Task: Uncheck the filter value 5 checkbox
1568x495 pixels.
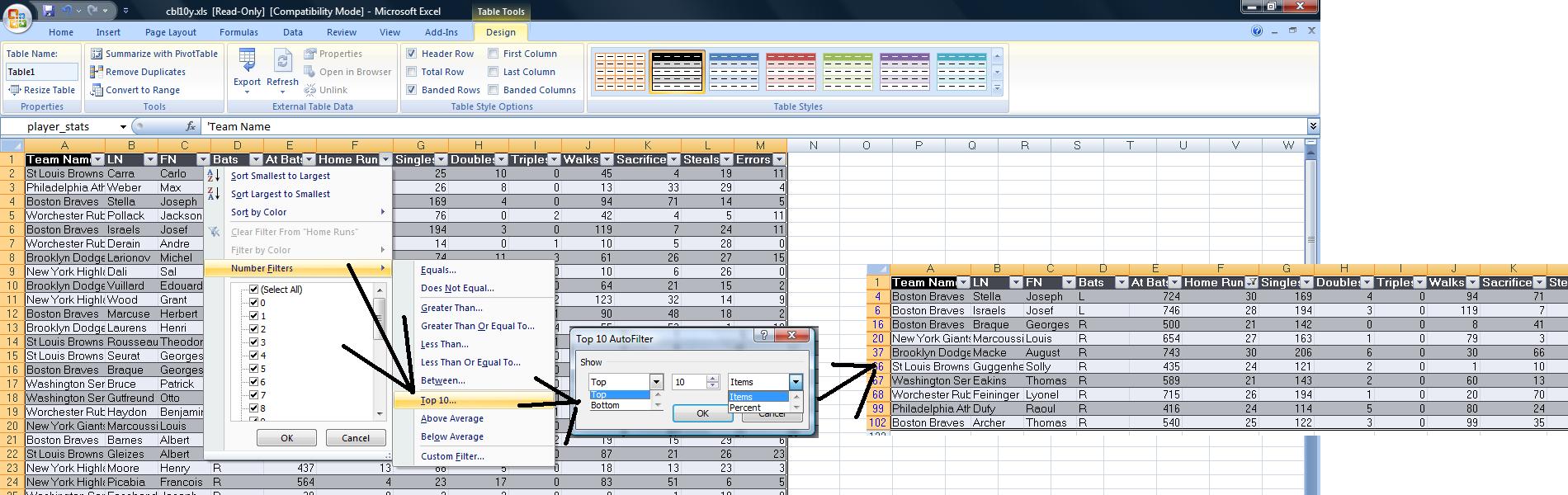Action: 254,369
